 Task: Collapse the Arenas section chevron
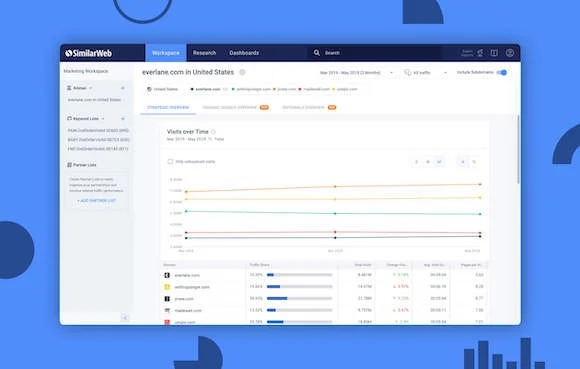[91, 88]
